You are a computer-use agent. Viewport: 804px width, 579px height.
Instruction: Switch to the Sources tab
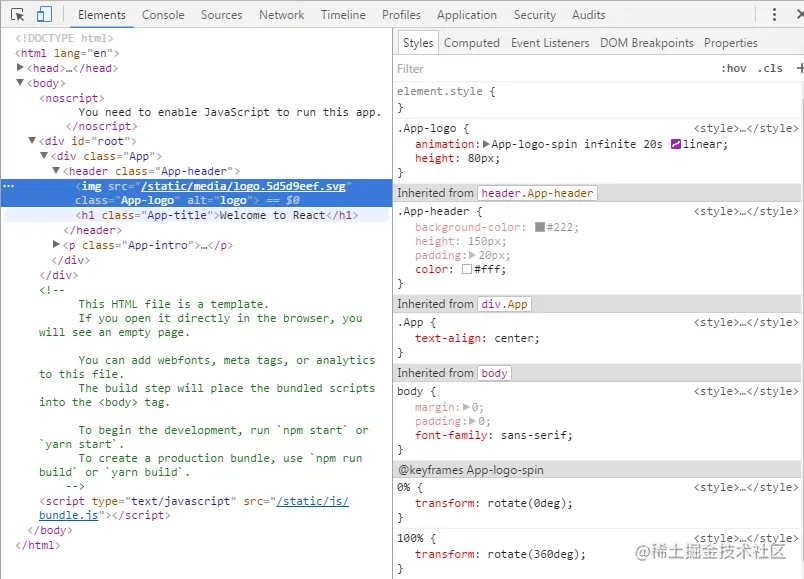pyautogui.click(x=222, y=15)
